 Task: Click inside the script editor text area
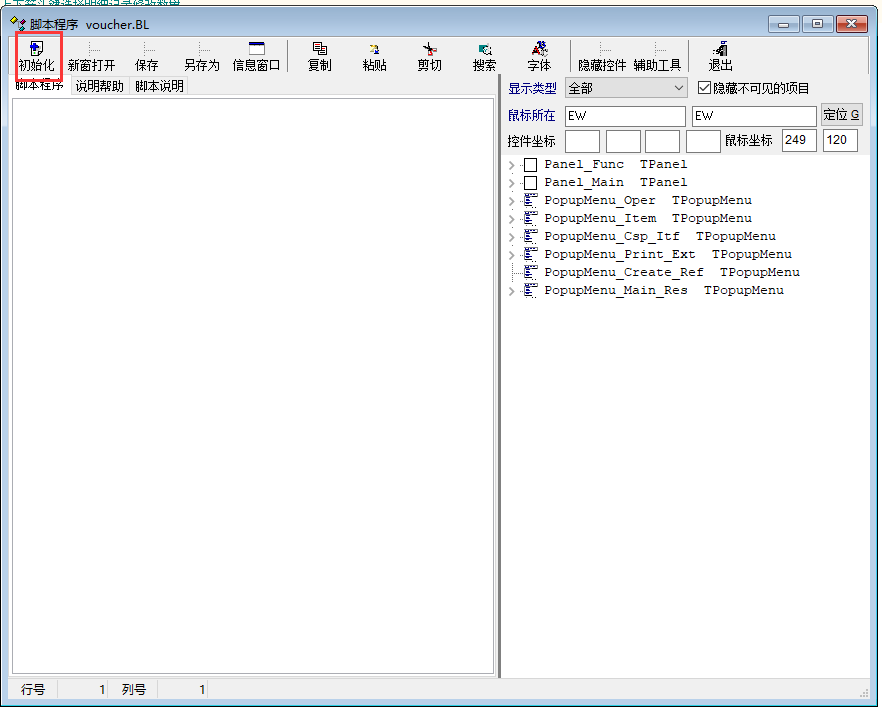click(253, 380)
